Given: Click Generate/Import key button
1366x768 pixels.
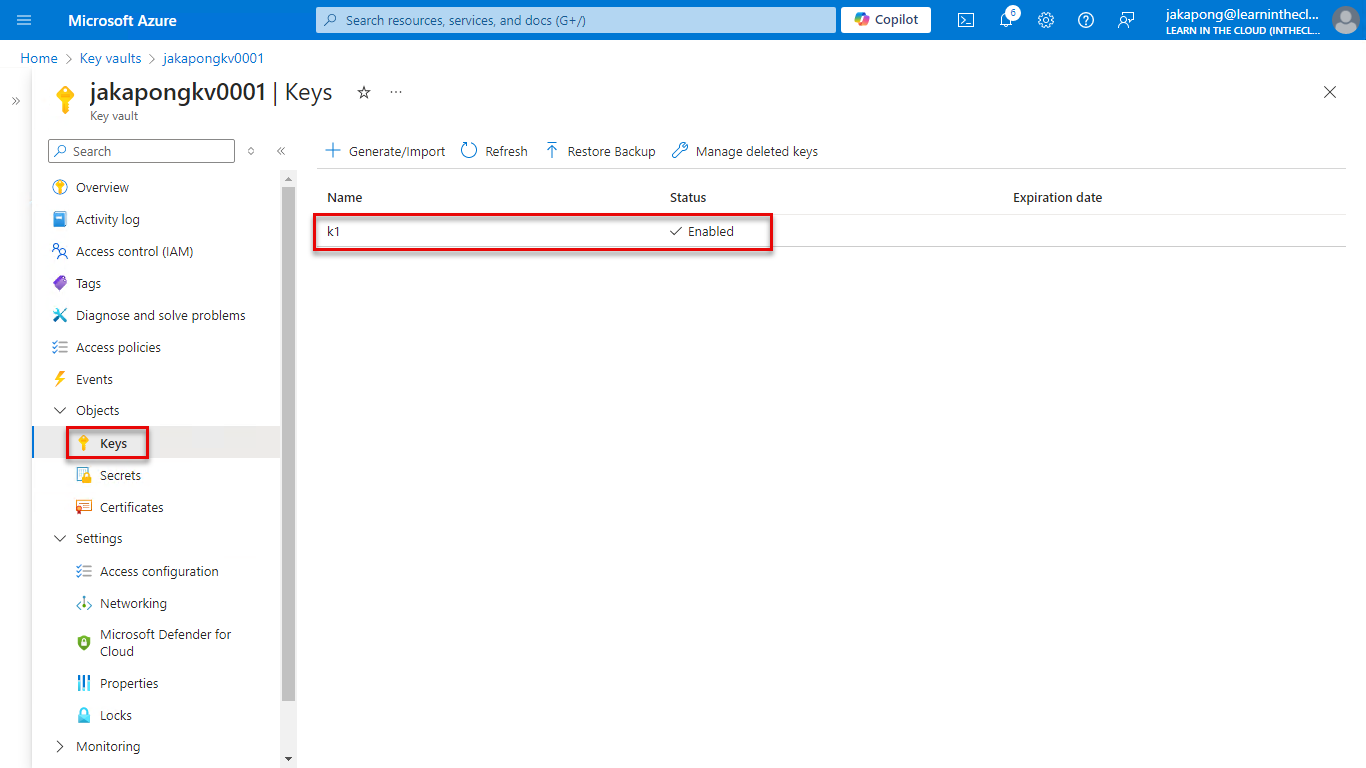Looking at the screenshot, I should 386,151.
